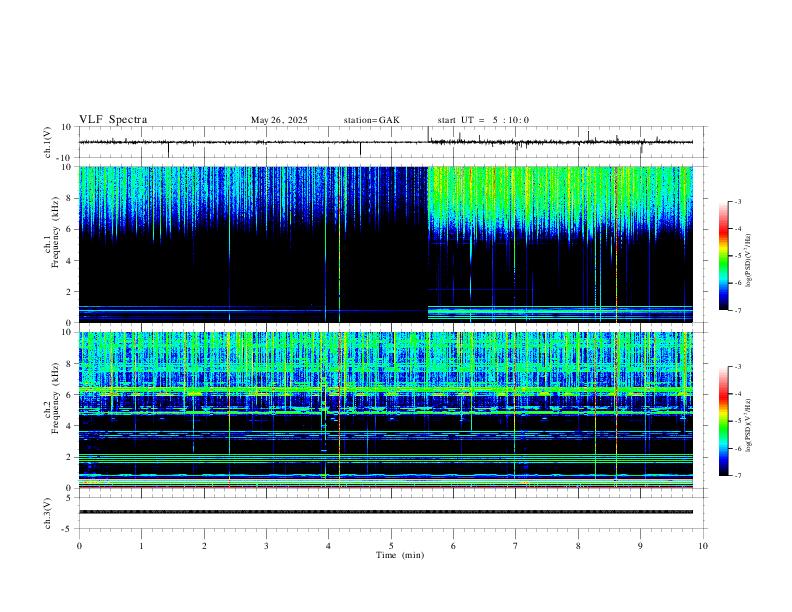Click the 'ch.1(V)' waveform axis label
792x612 pixels.
tap(48, 142)
